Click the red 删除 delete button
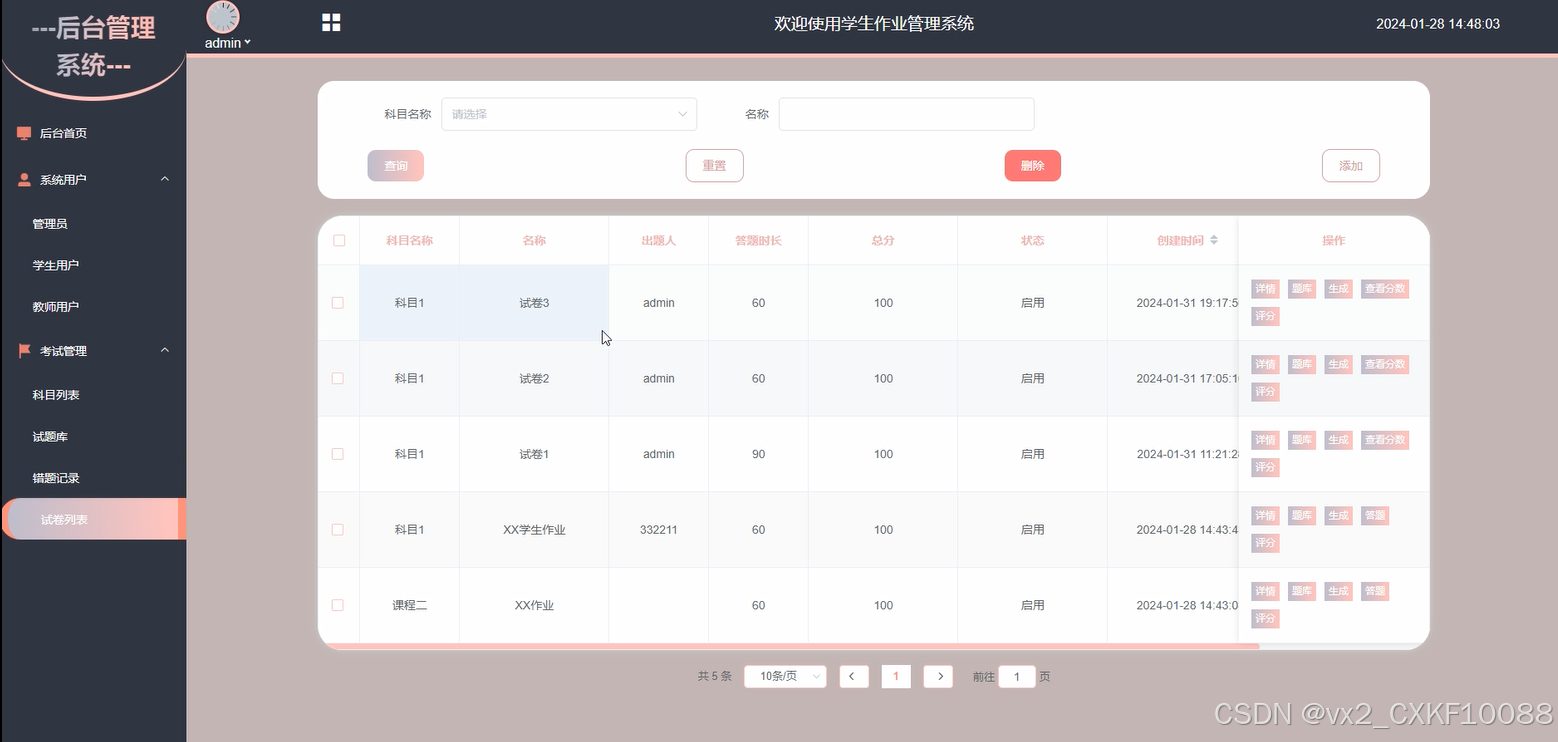Image resolution: width=1558 pixels, height=742 pixels. pyautogui.click(x=1032, y=166)
